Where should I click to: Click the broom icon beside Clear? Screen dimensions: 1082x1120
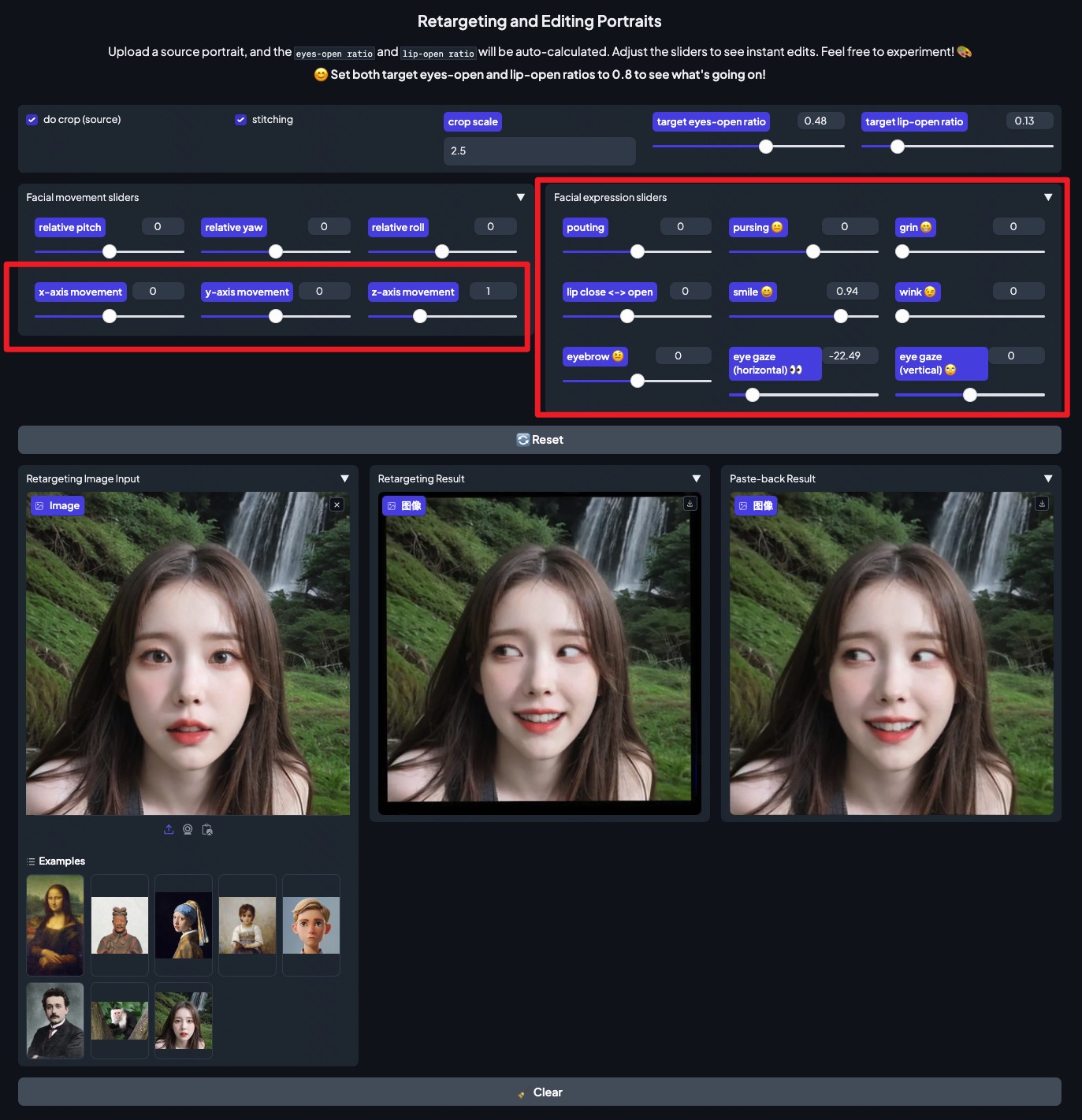[x=521, y=1093]
